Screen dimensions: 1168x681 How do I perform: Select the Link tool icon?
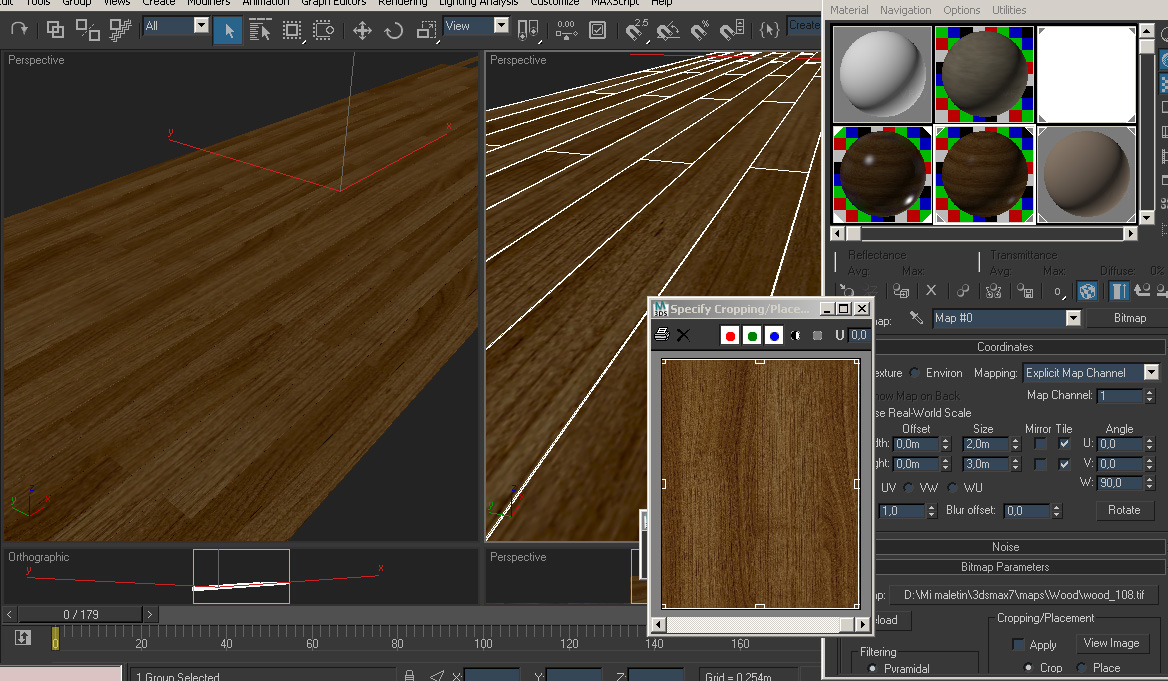[55, 30]
